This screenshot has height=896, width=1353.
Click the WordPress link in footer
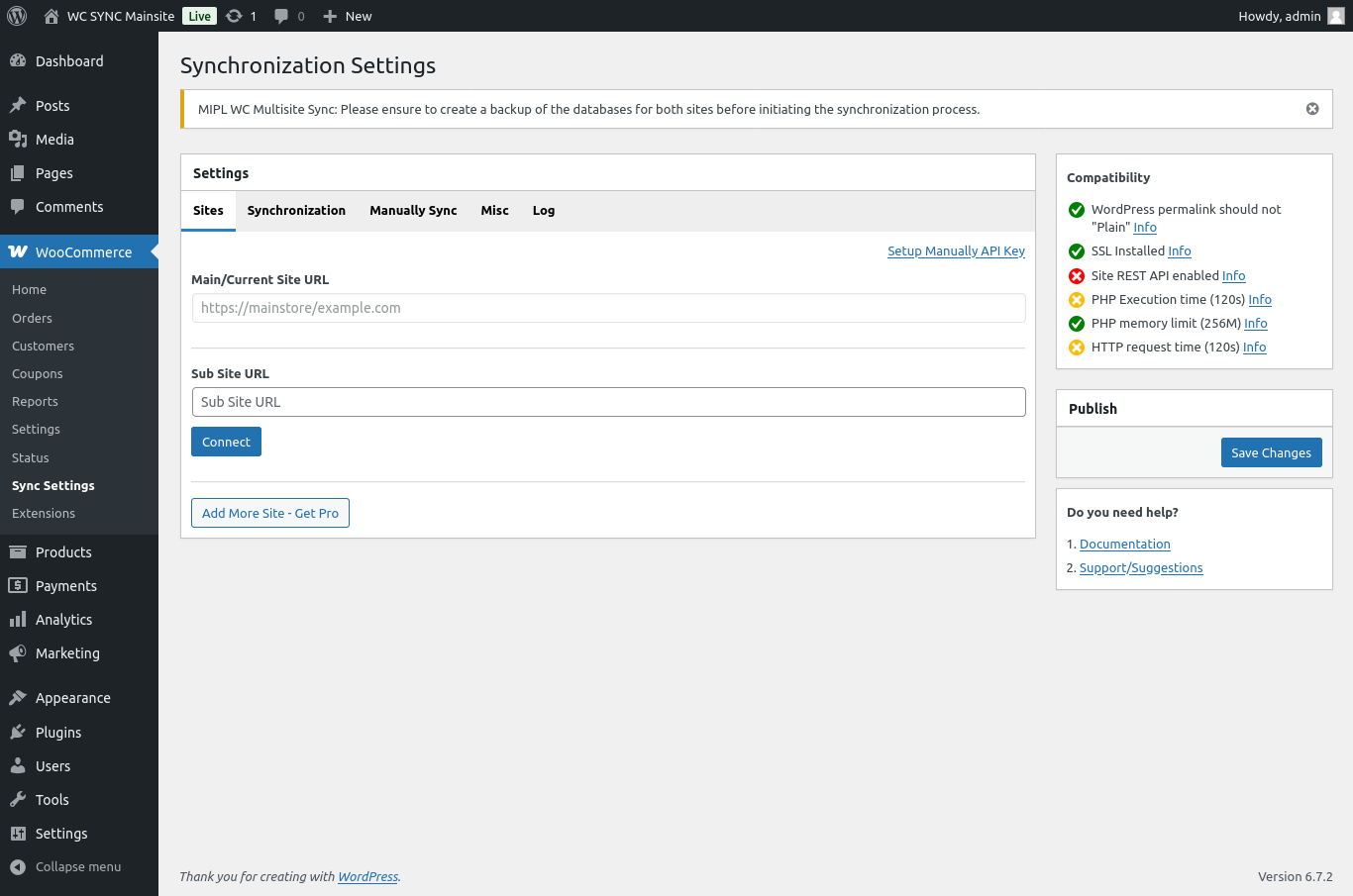click(367, 877)
